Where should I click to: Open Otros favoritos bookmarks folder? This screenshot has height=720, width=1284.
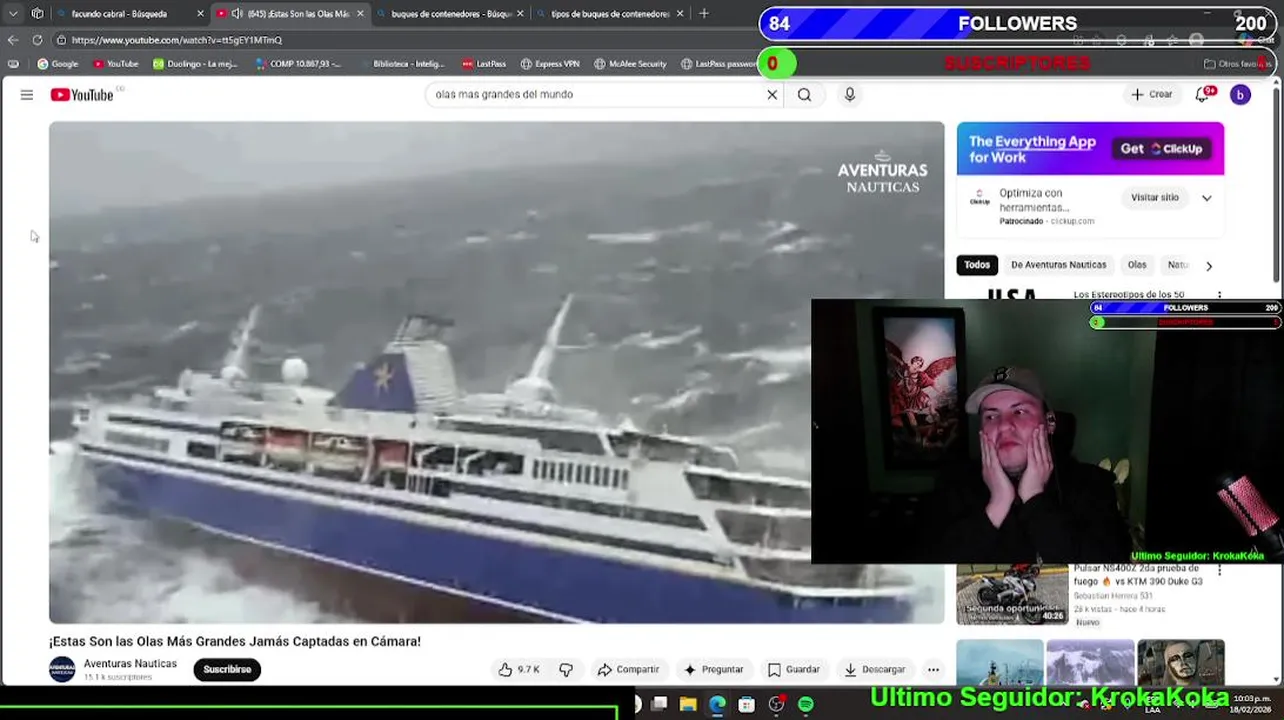point(1236,64)
